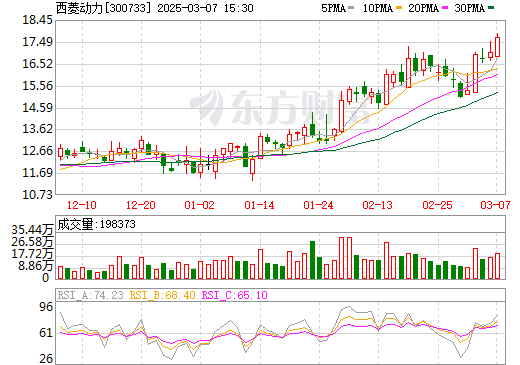
Task: Click the 17.49 price axis label
Action: point(37,42)
